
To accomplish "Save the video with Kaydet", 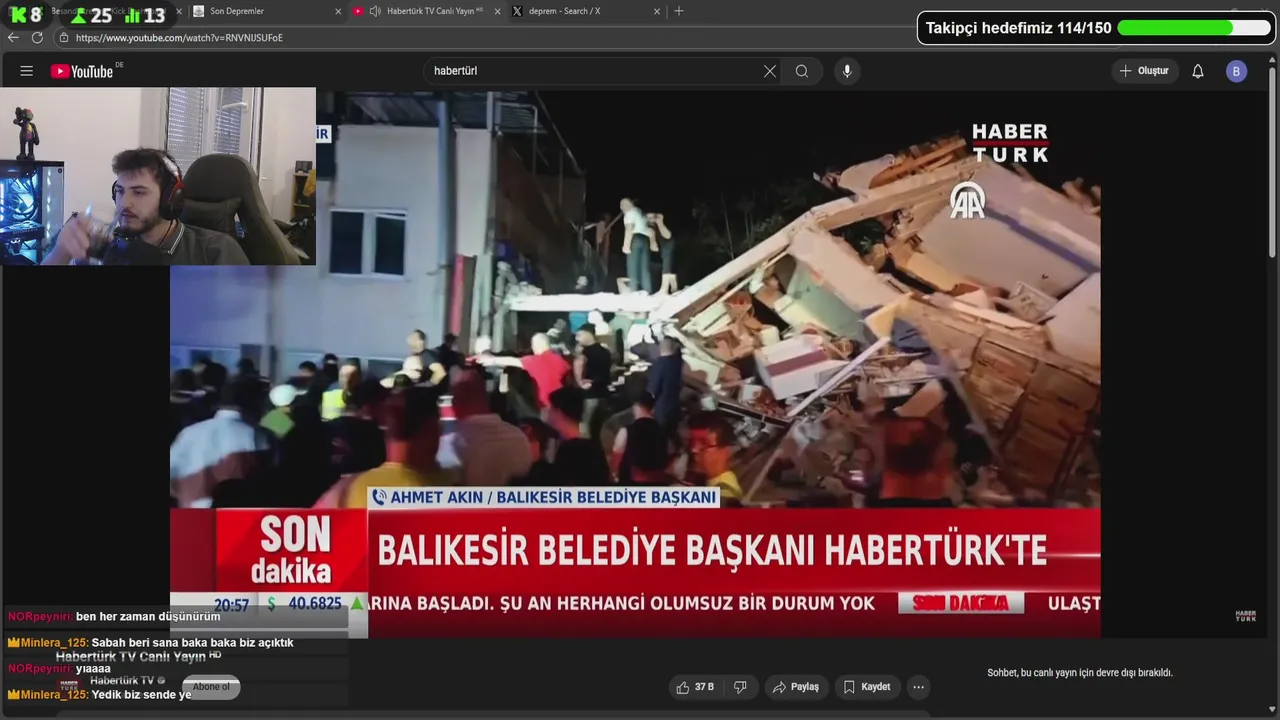I will coord(866,687).
